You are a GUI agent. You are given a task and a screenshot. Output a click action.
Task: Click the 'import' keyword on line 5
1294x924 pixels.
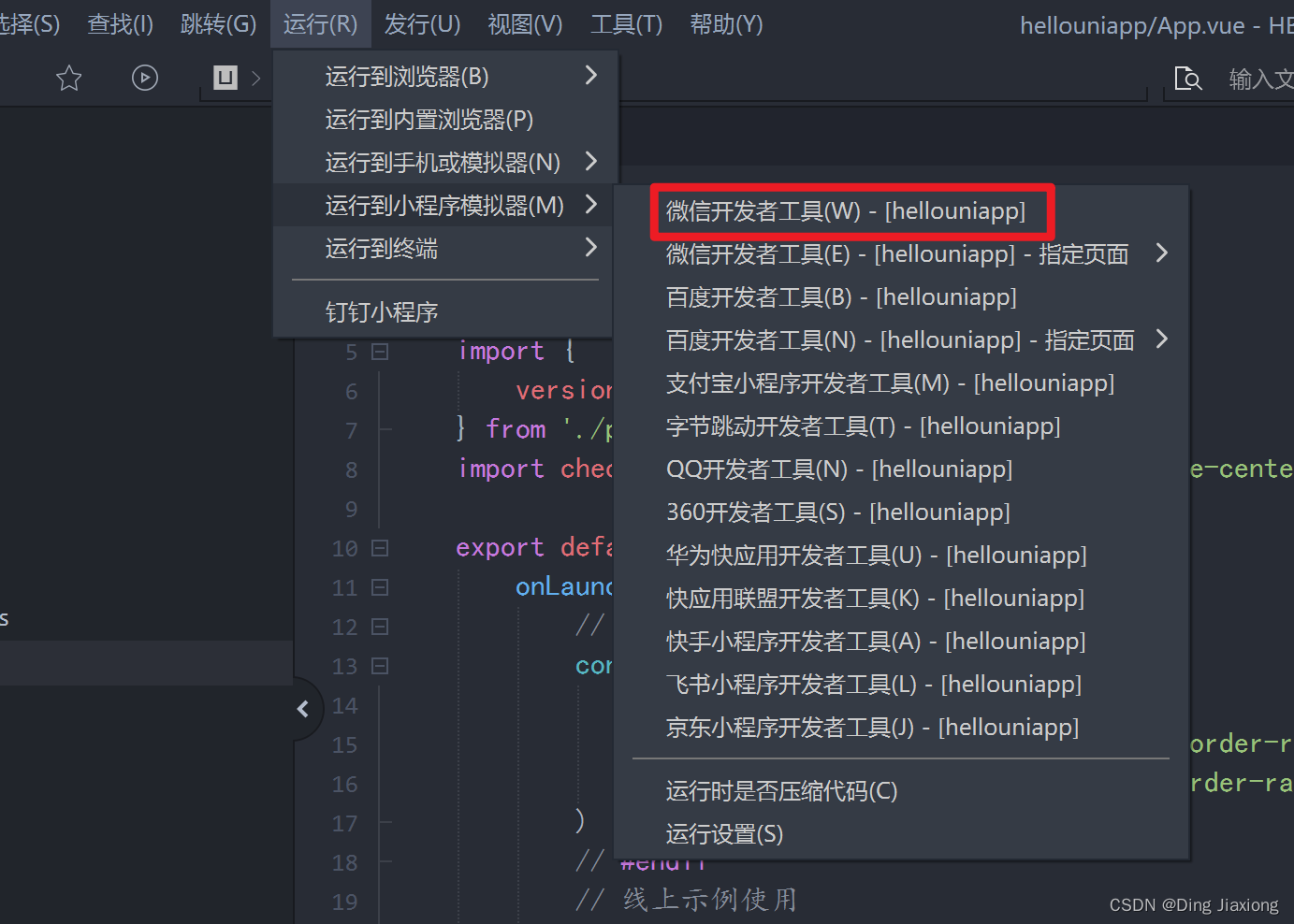(x=502, y=352)
